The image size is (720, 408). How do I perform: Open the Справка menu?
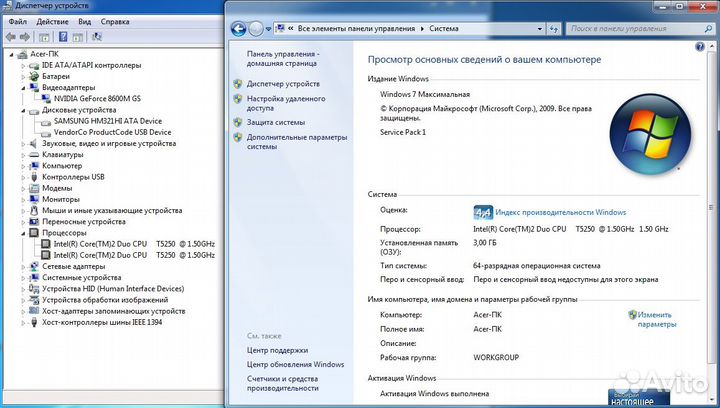tap(115, 22)
